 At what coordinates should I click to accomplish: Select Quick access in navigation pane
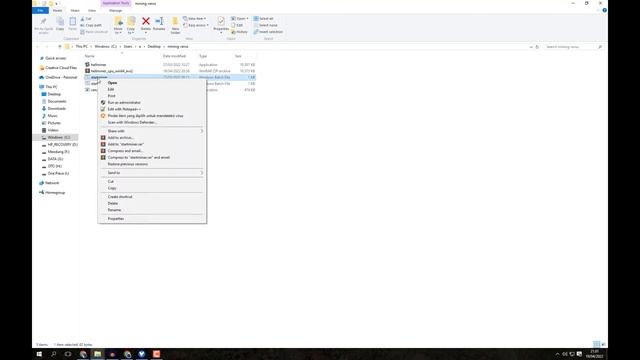[55, 58]
